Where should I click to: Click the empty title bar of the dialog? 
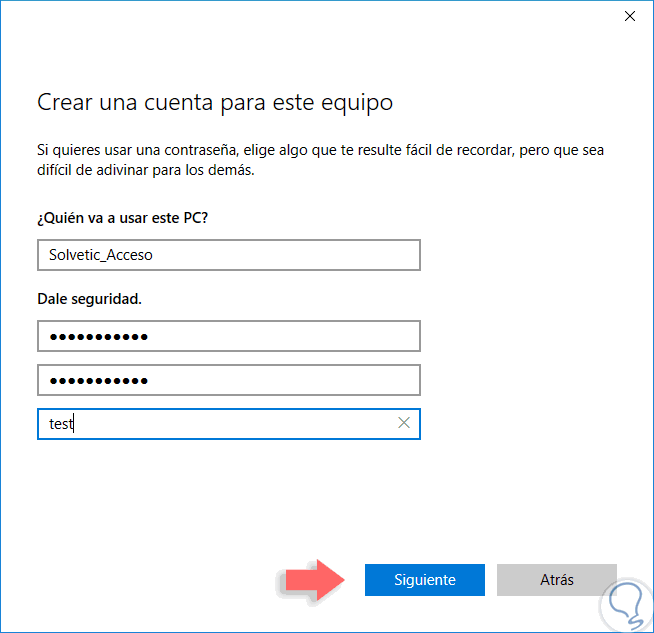pyautogui.click(x=300, y=16)
